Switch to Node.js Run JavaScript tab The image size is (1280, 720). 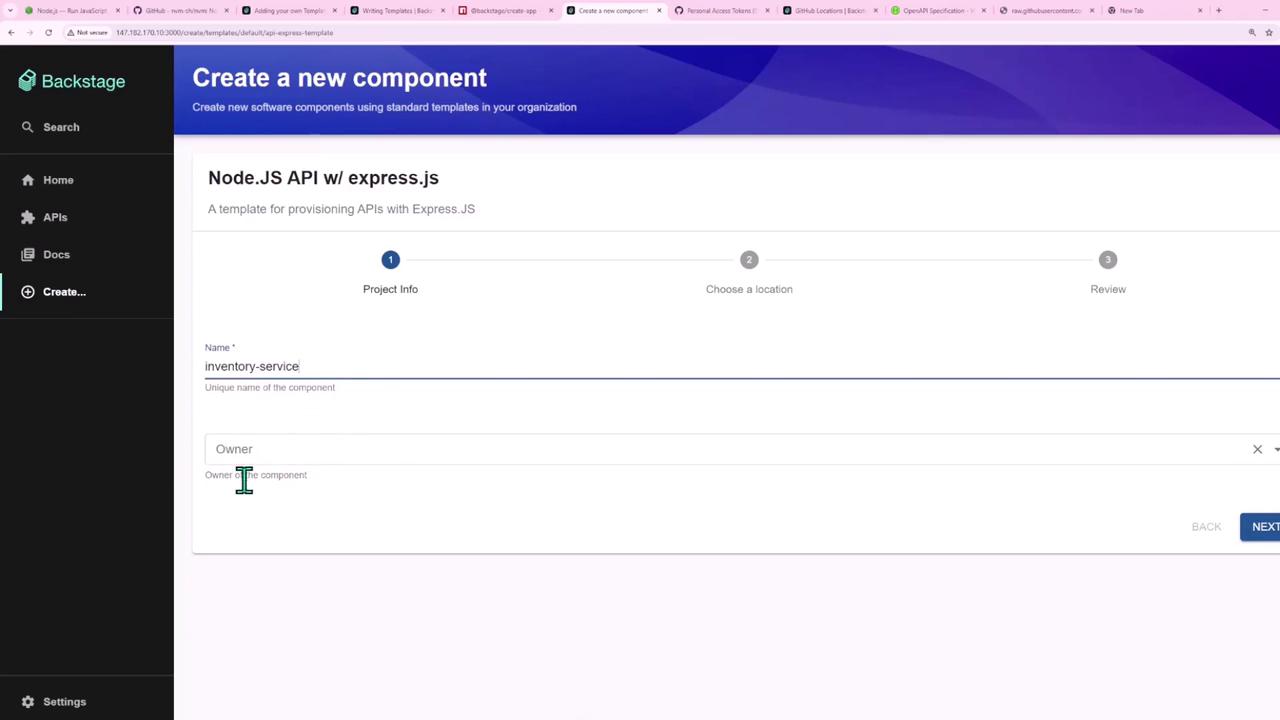tap(70, 10)
